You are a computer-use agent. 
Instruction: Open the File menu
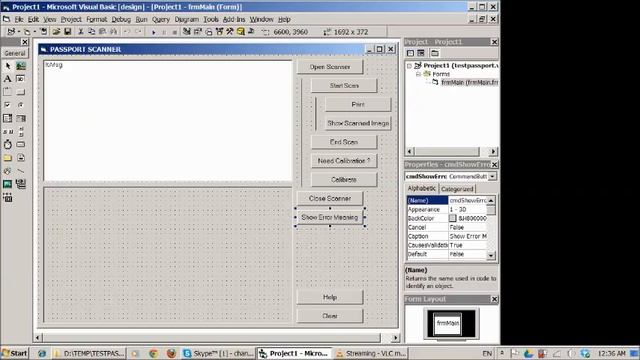click(x=19, y=19)
